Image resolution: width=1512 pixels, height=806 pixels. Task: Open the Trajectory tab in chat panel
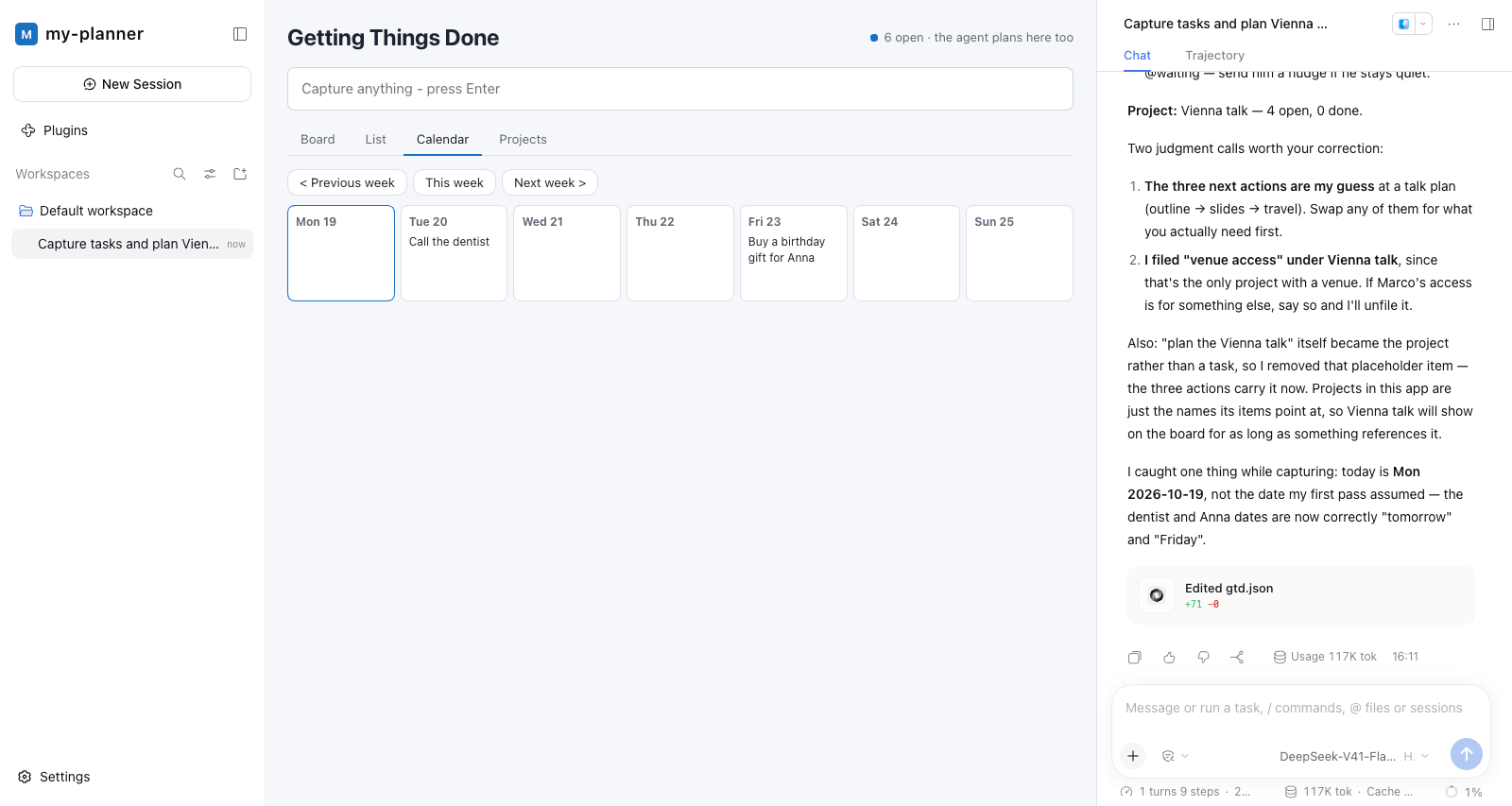point(1214,56)
